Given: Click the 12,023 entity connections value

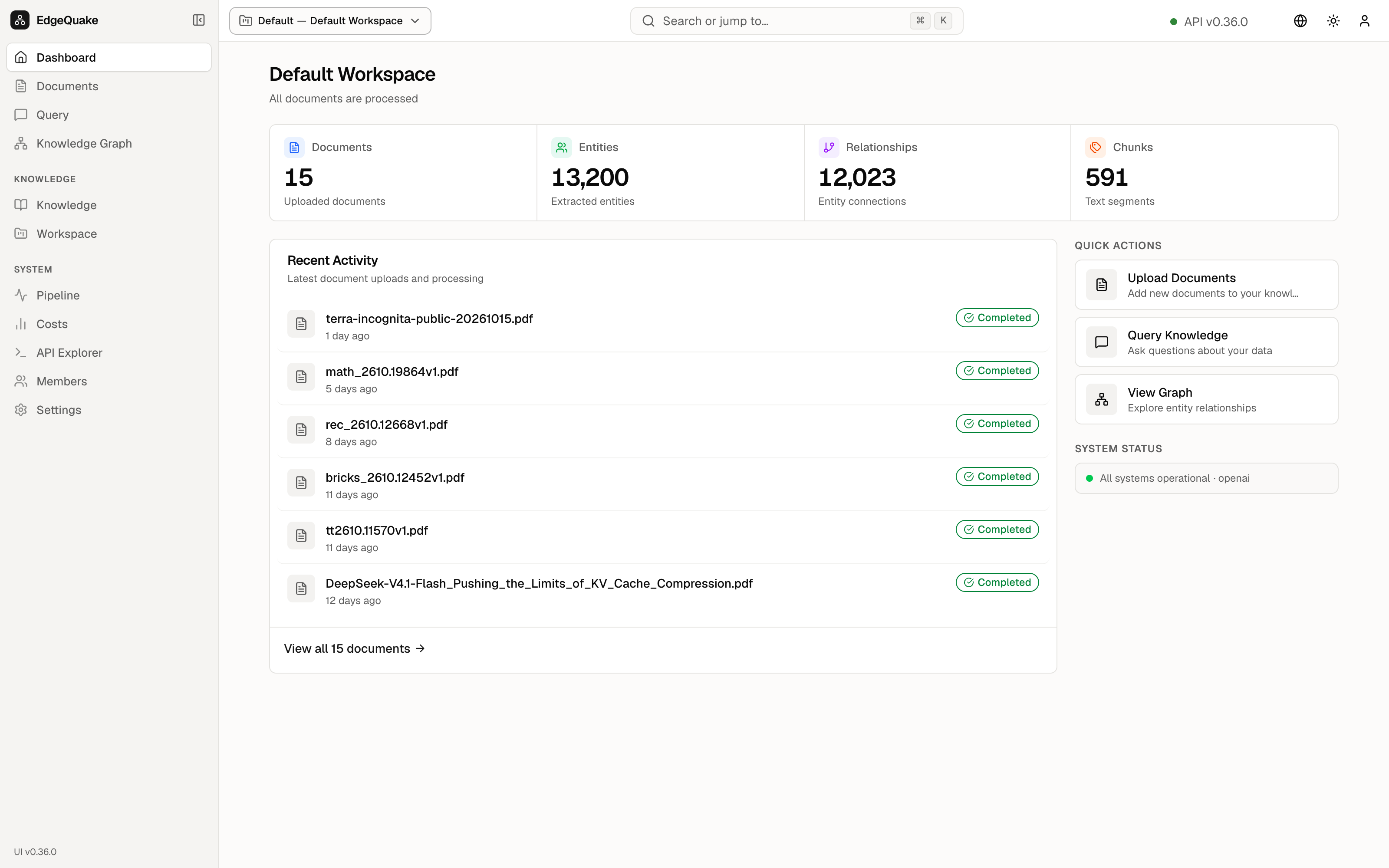Looking at the screenshot, I should [x=857, y=178].
